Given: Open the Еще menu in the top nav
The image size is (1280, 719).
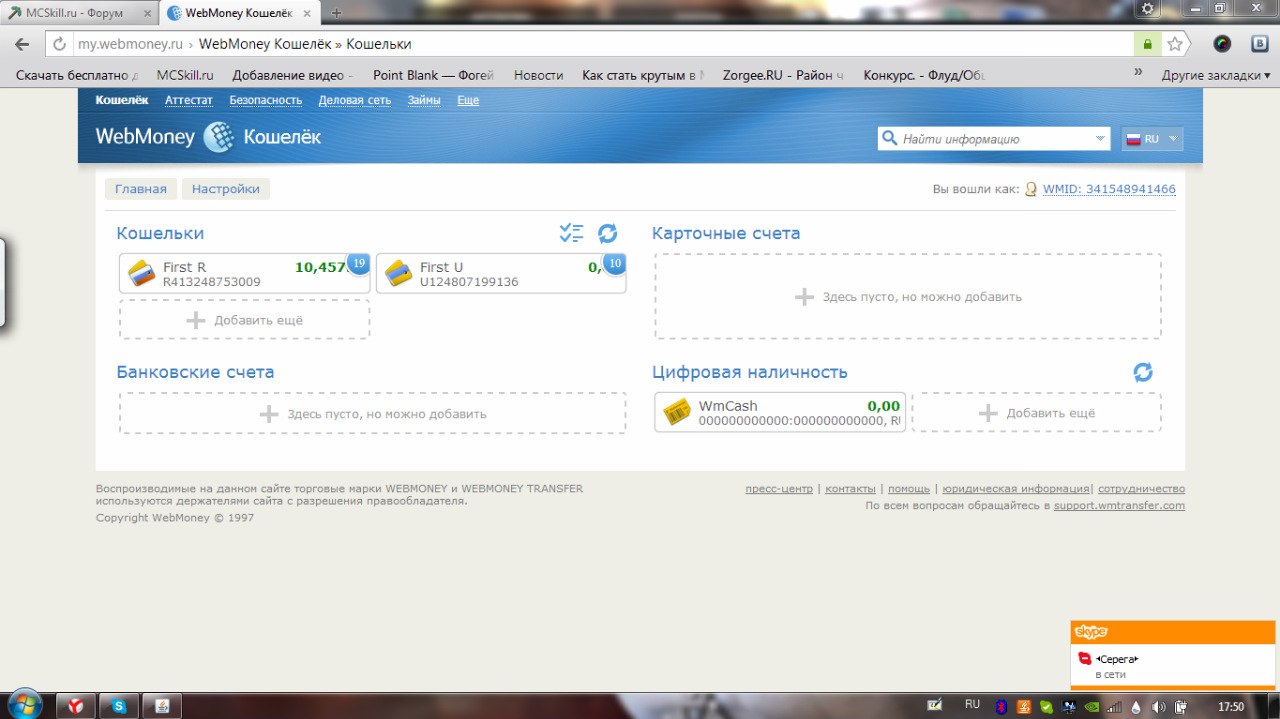Looking at the screenshot, I should coord(468,100).
